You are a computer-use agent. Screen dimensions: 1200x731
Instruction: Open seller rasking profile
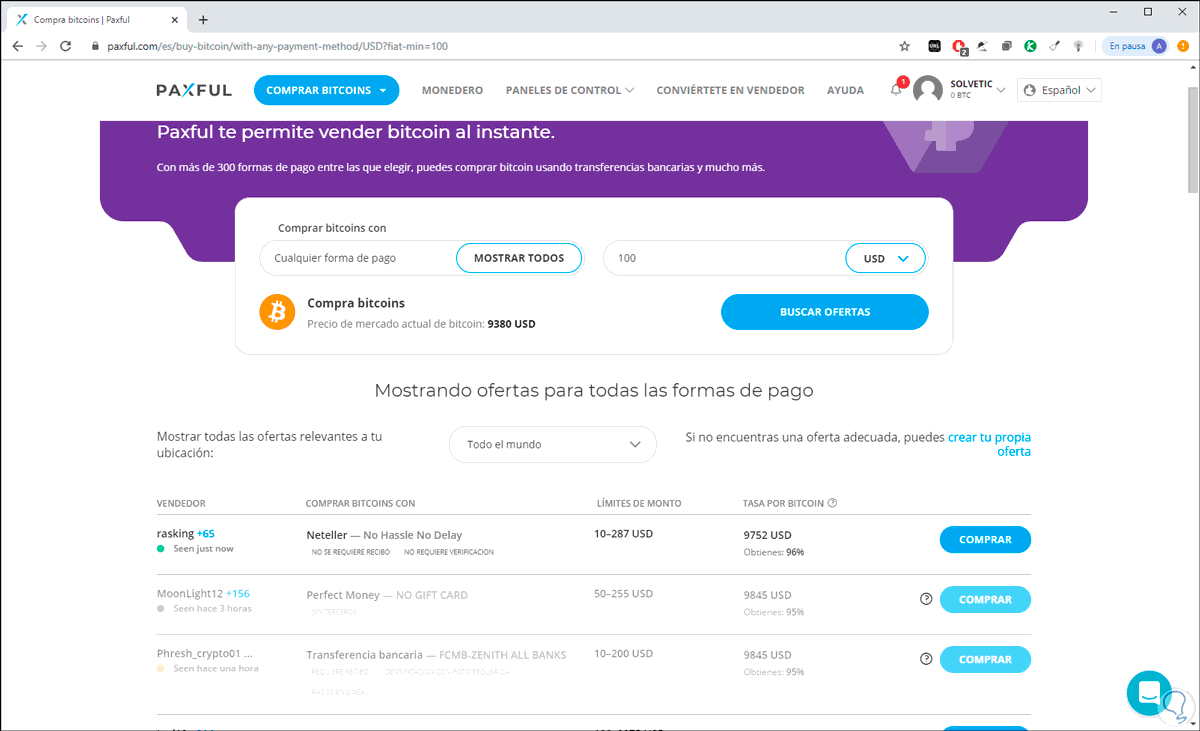175,534
